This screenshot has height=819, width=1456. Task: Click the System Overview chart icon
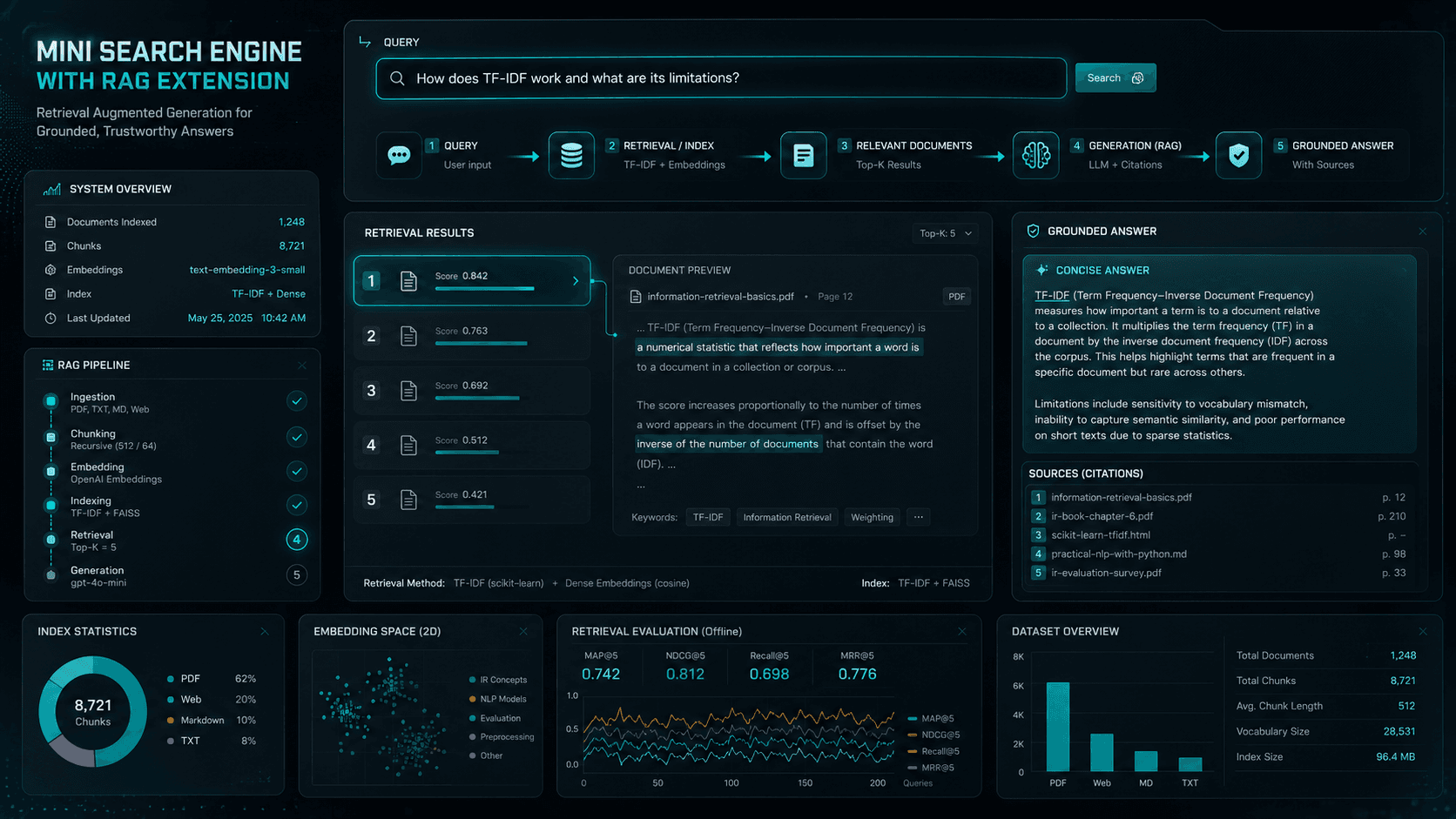click(x=51, y=189)
